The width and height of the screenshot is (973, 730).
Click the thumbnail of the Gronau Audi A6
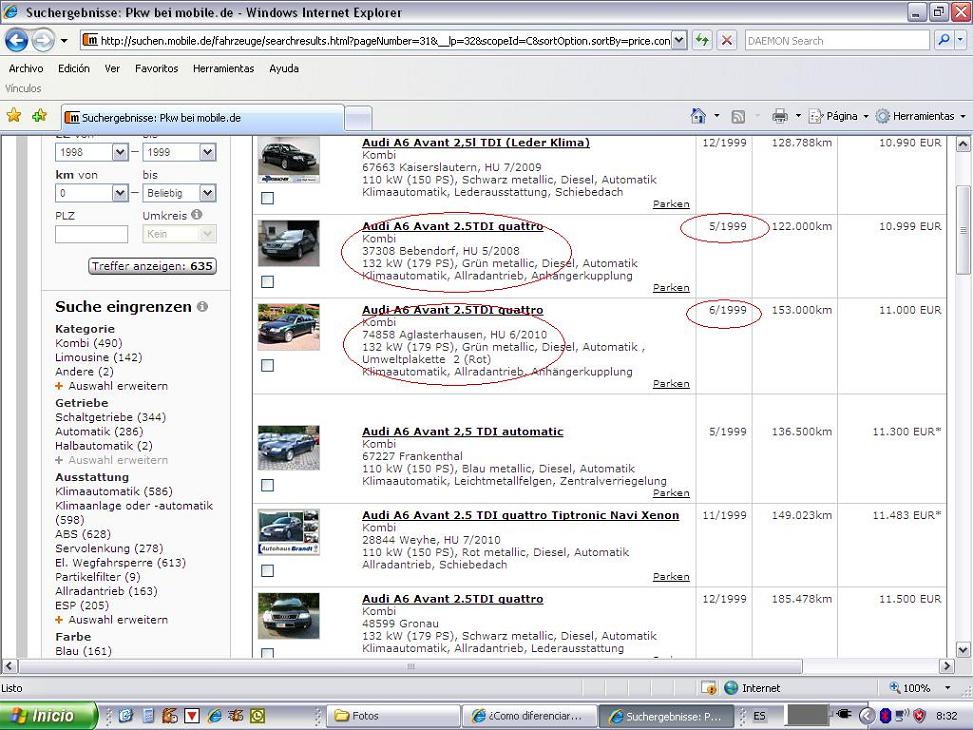[x=289, y=616]
